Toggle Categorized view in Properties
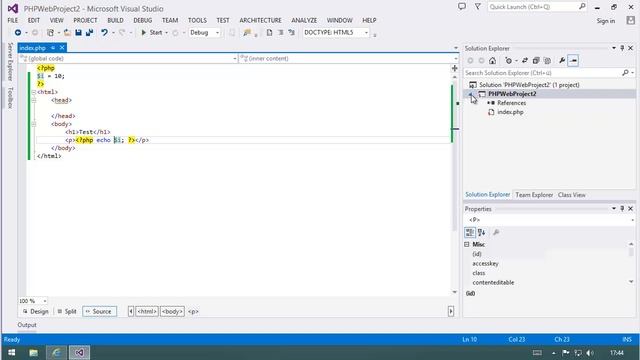This screenshot has height=360, width=640. pyautogui.click(x=470, y=233)
